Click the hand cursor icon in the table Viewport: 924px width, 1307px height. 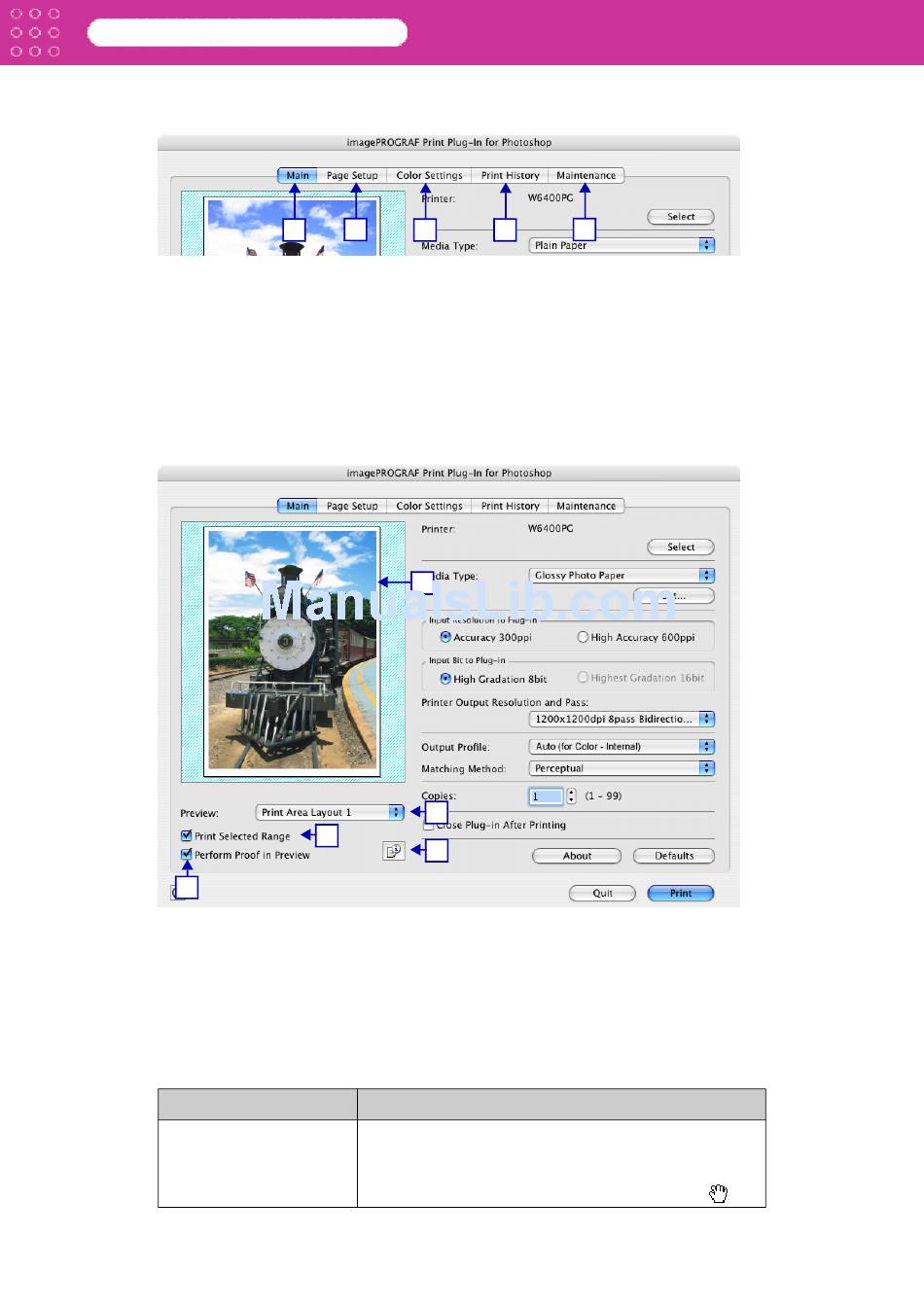(719, 1194)
